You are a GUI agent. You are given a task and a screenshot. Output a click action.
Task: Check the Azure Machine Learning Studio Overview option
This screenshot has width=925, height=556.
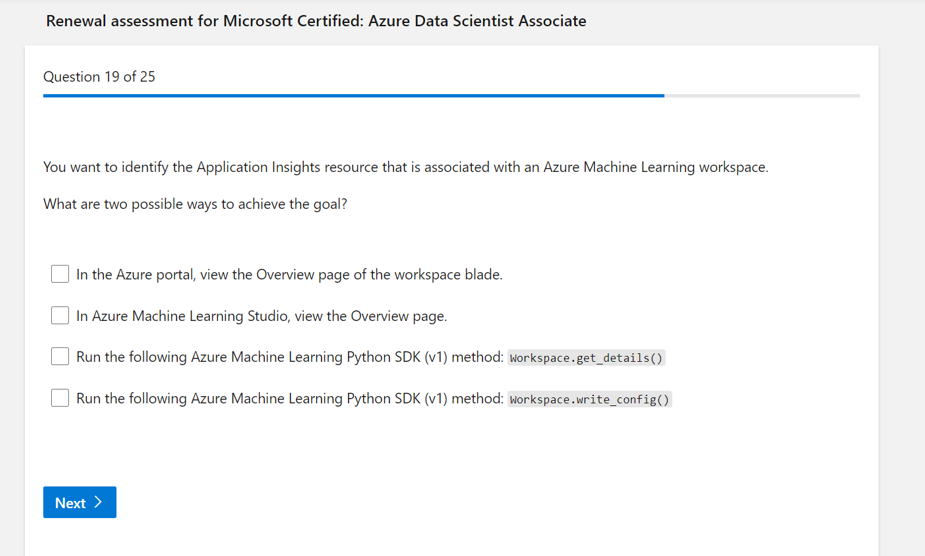(60, 315)
